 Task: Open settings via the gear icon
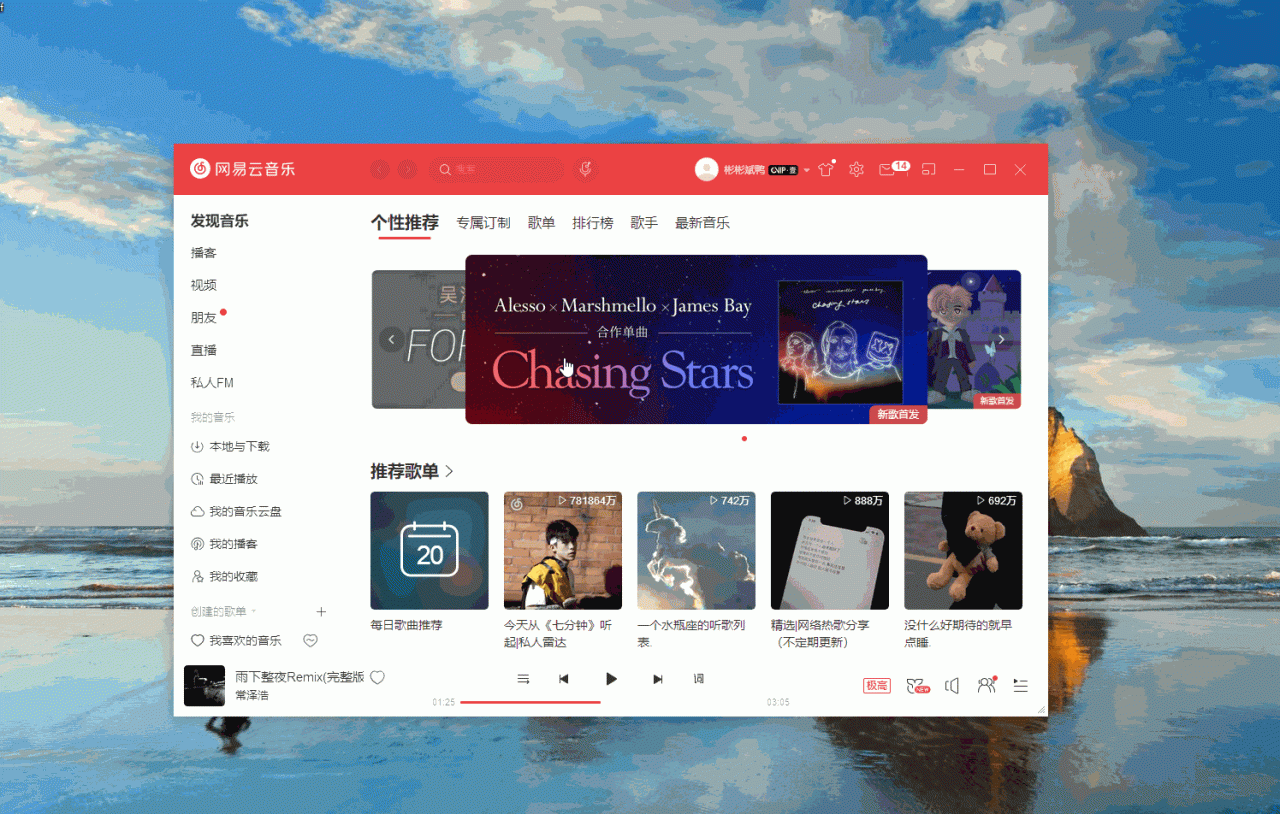click(x=856, y=169)
